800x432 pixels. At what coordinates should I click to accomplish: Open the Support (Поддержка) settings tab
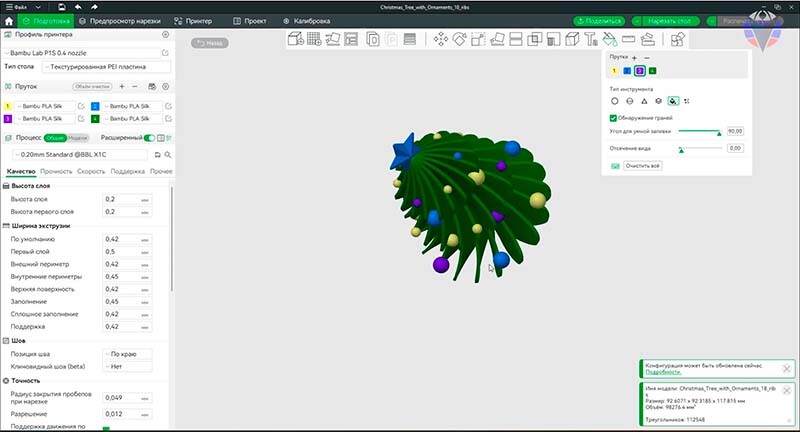(128, 171)
